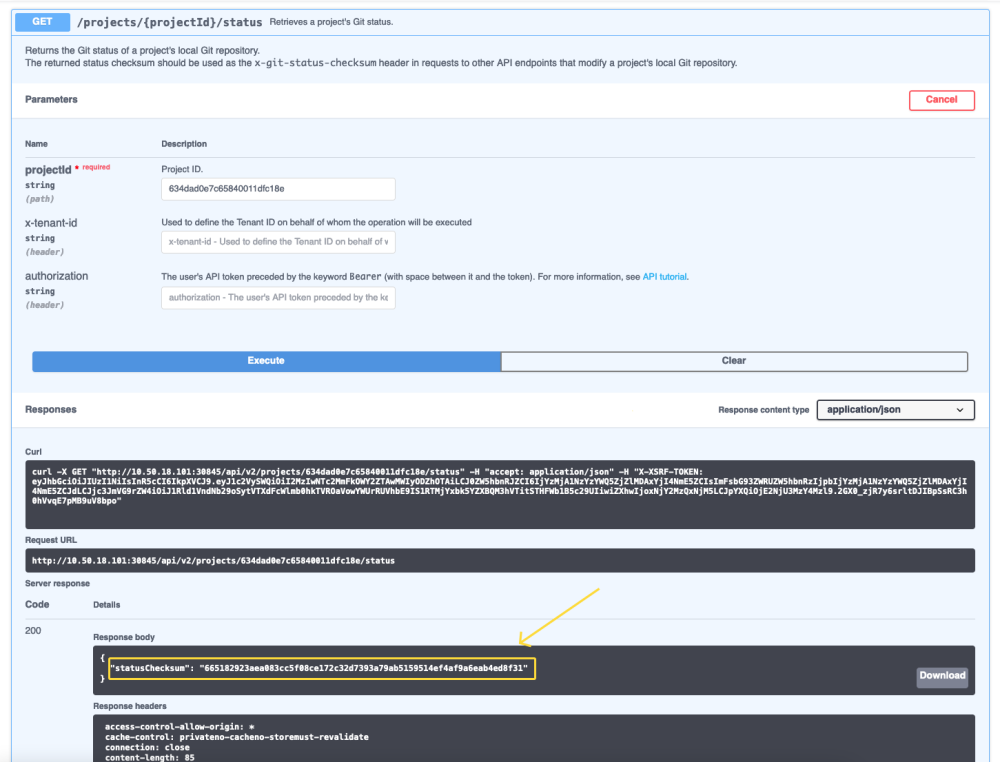The image size is (1000, 762).
Task: Click the projectId parameter name
Action: (48, 170)
